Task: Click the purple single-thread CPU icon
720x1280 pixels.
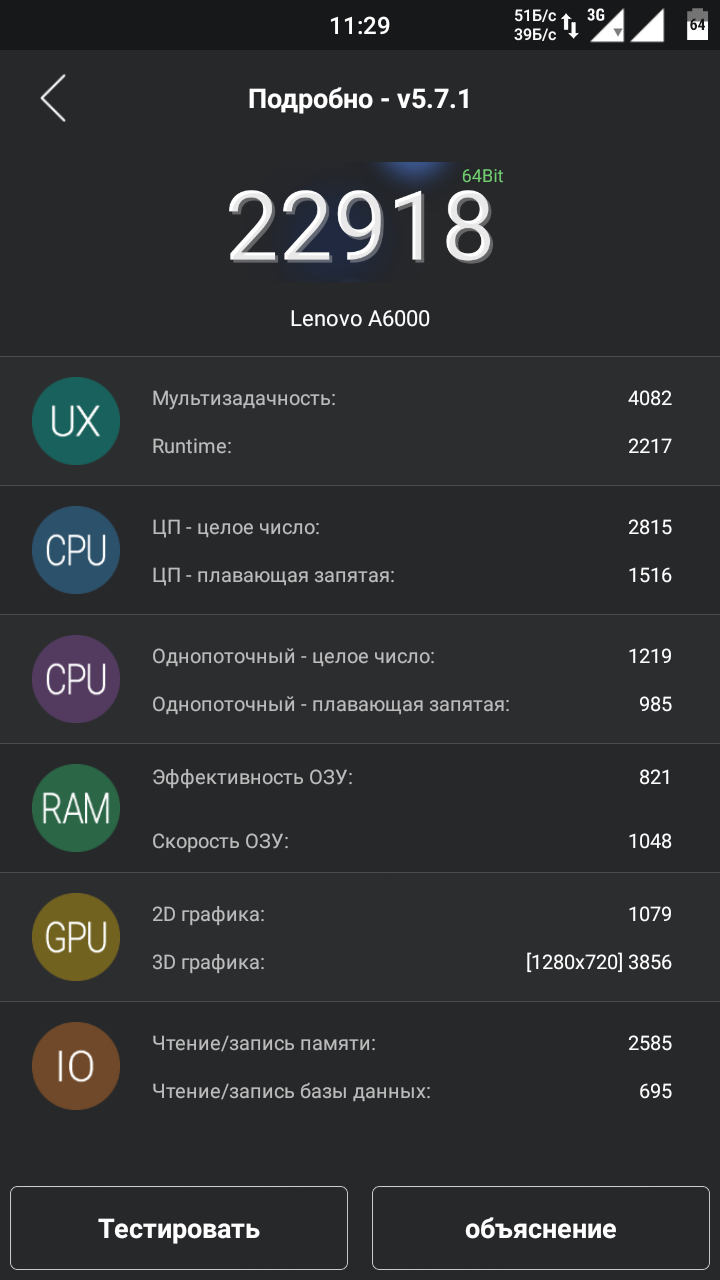Action: pos(76,679)
